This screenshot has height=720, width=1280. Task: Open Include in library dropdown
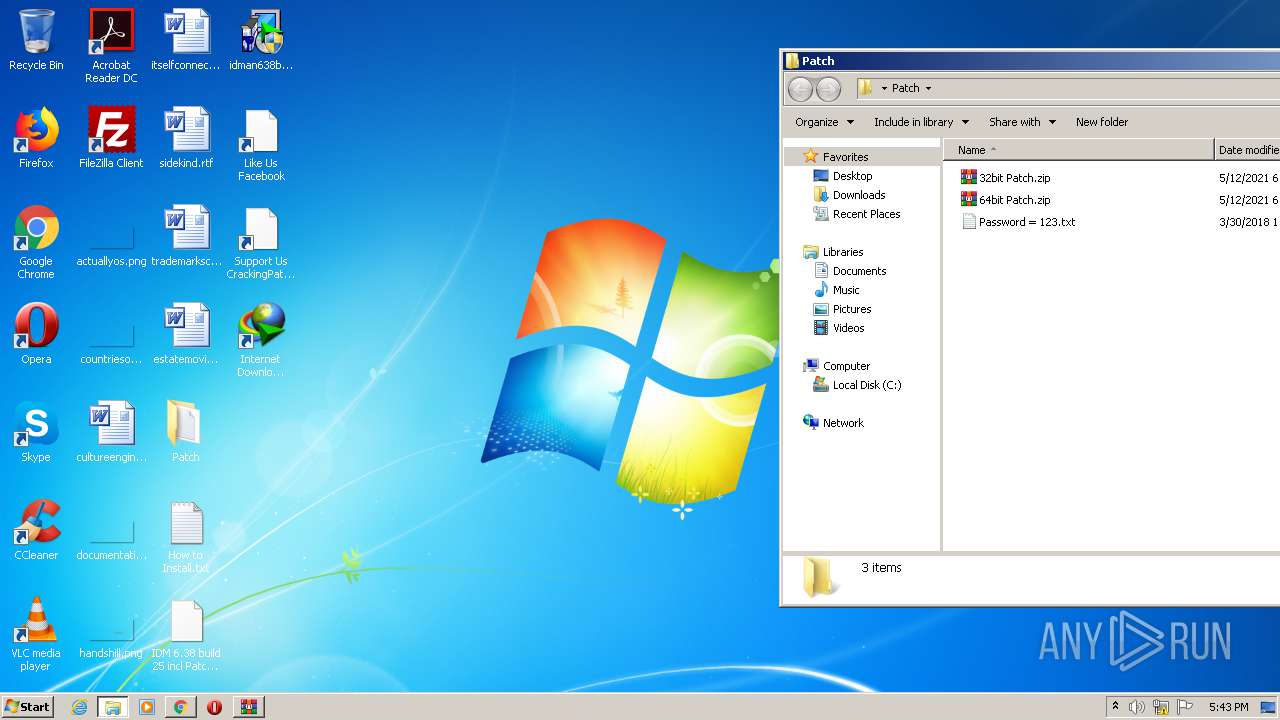921,122
